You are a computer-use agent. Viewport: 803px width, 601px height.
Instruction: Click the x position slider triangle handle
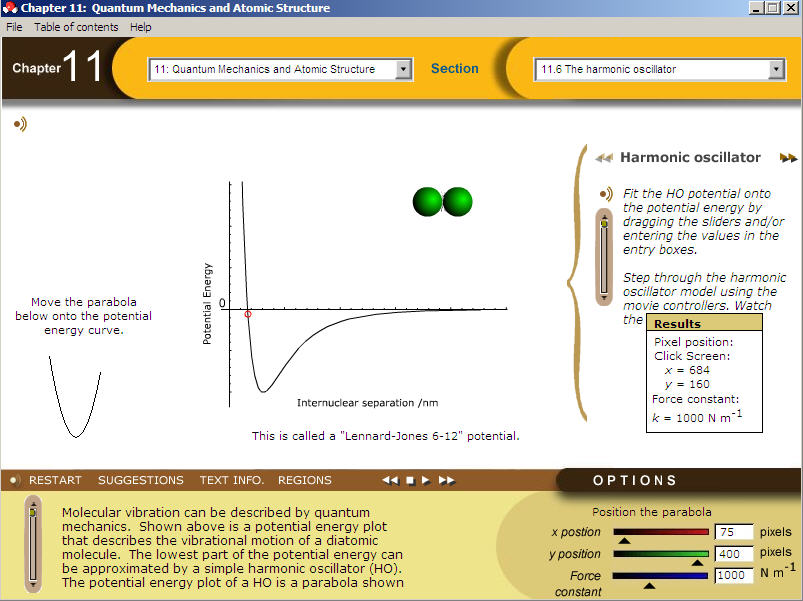624,540
